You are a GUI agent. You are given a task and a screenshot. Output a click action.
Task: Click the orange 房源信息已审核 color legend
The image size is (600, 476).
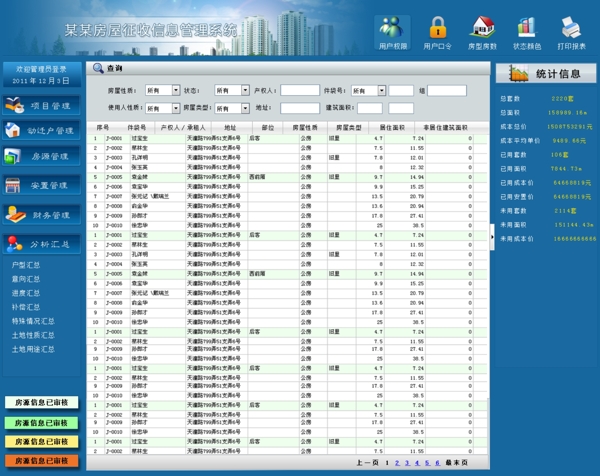point(41,461)
